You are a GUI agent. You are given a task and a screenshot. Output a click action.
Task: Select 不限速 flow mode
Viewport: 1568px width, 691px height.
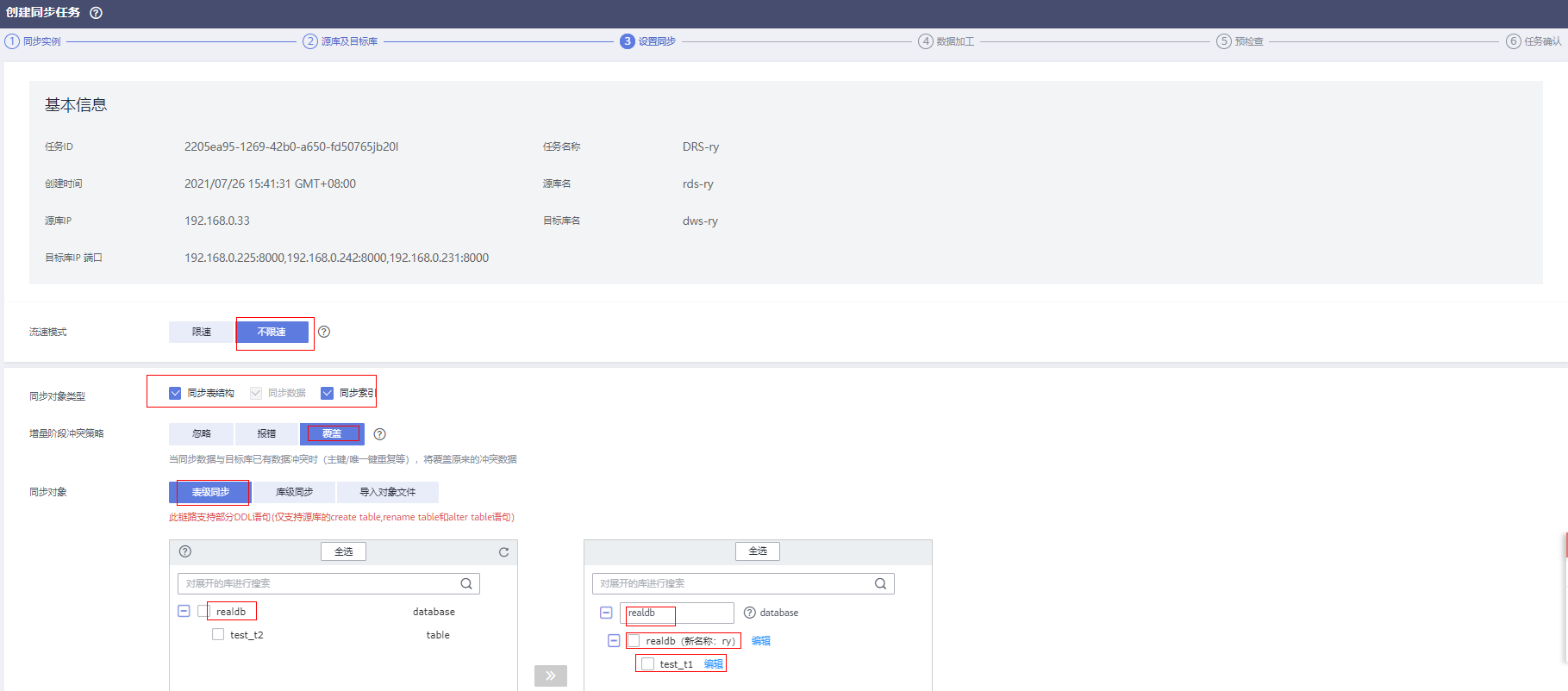point(272,332)
